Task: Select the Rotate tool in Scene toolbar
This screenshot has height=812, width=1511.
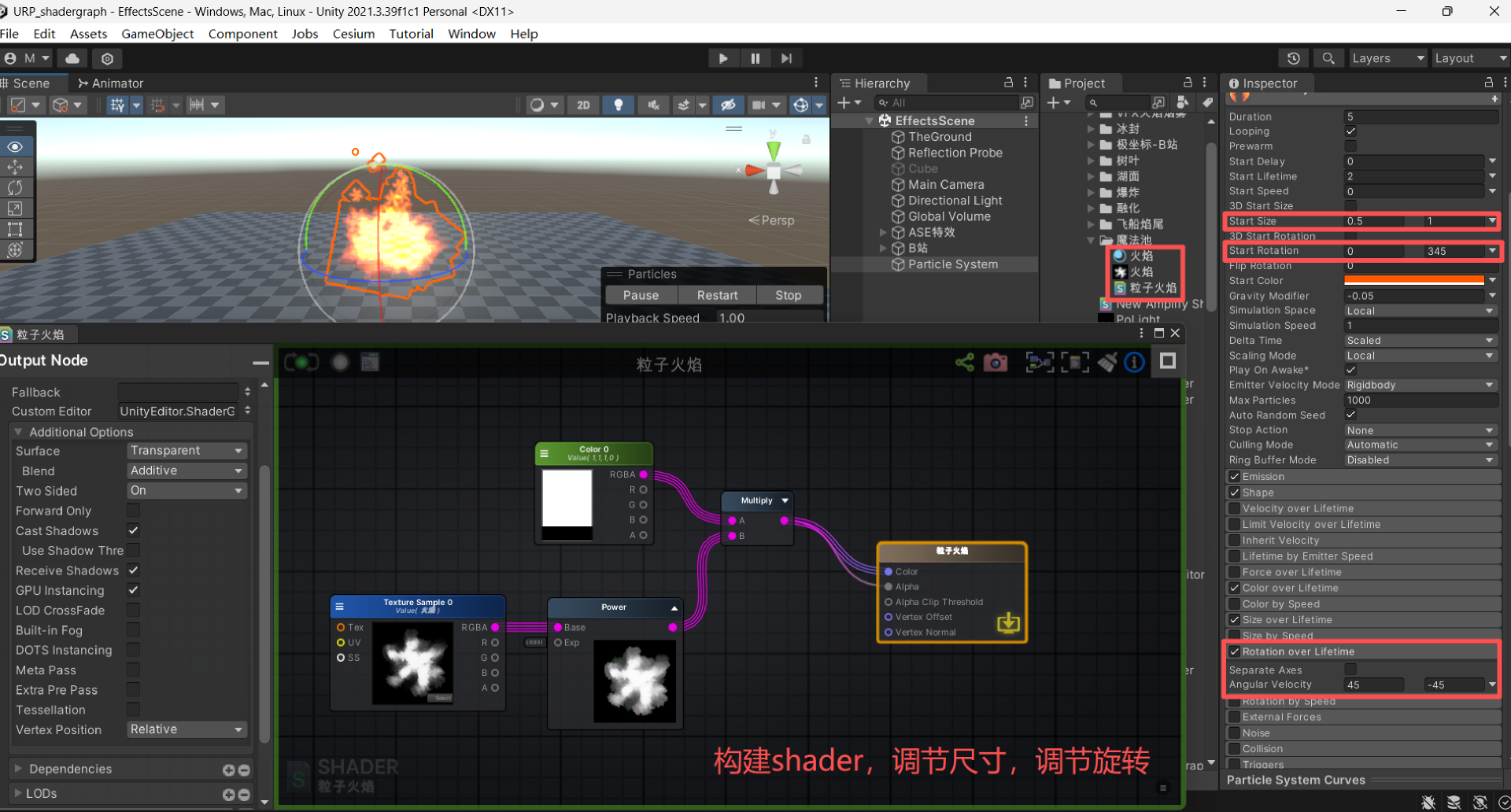Action: pos(15,187)
